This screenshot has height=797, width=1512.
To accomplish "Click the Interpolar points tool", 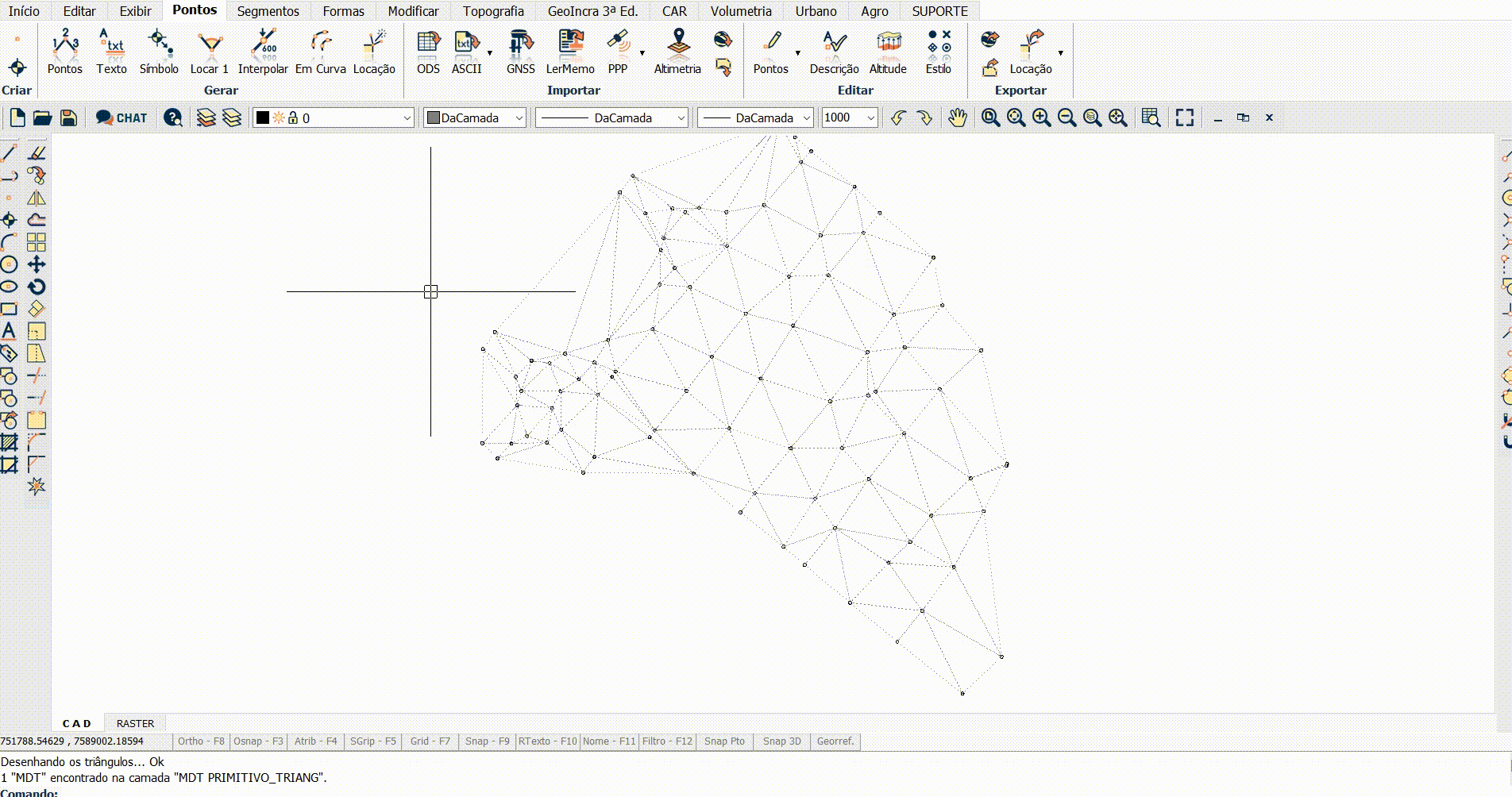I will coord(263,52).
